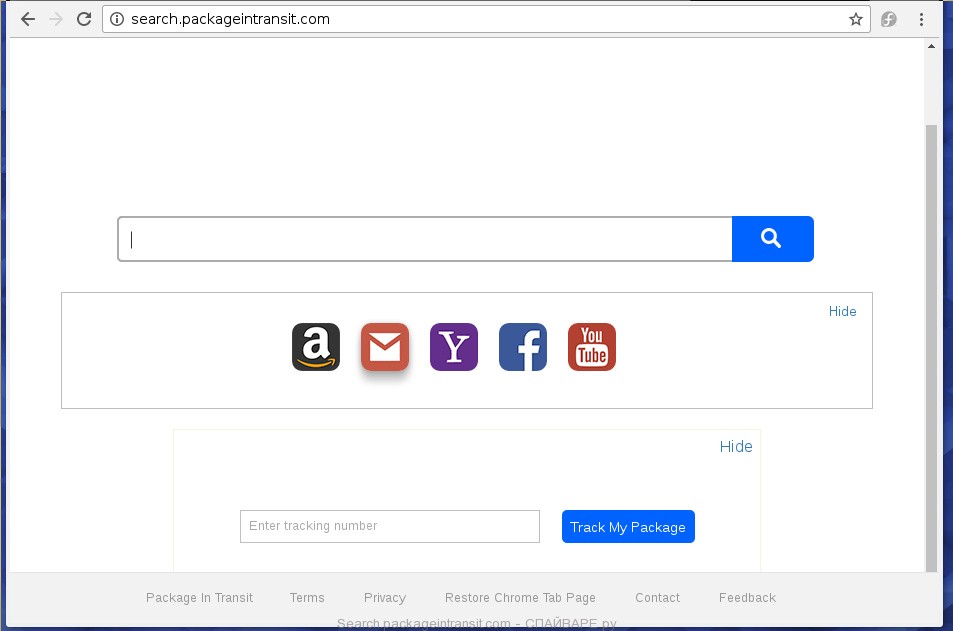Reload the page
Screen dimensions: 953x631
(x=84, y=19)
